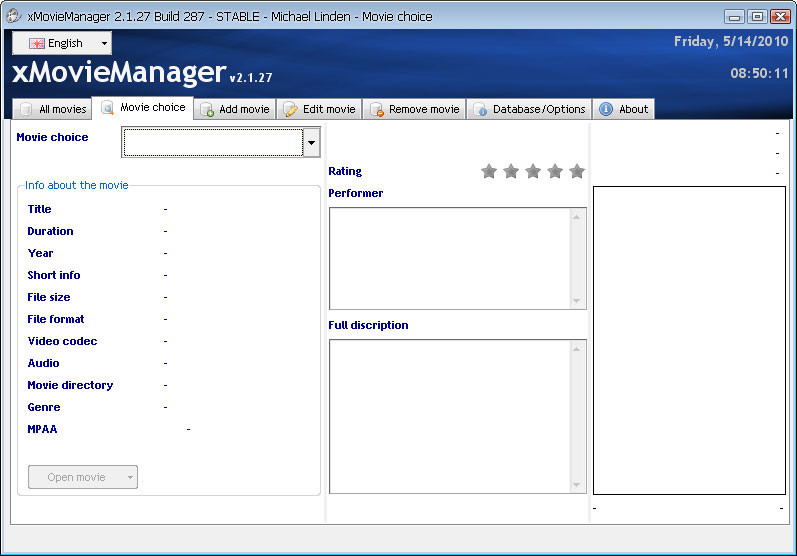Click up arrow of Performer scrollbar
The width and height of the screenshot is (797, 556).
[x=576, y=217]
